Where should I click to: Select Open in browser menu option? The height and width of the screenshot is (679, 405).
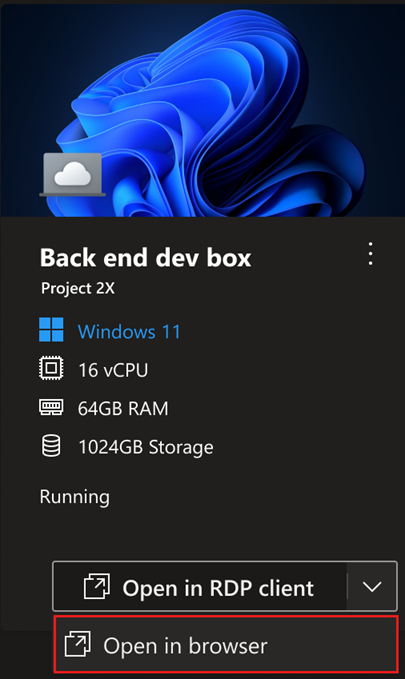click(x=225, y=645)
